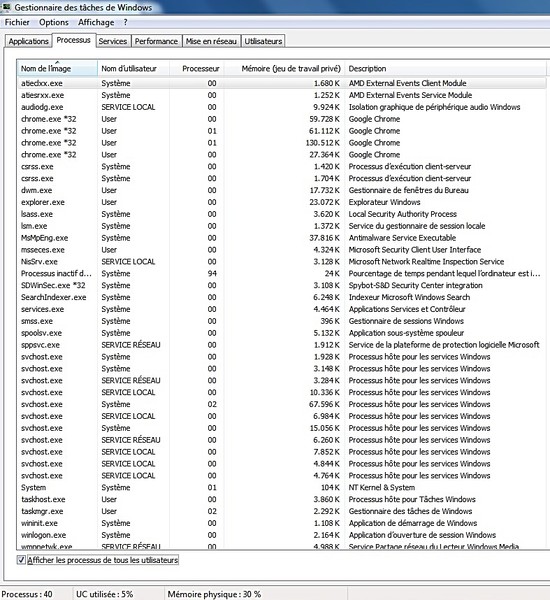Select the spoolsv.exe process

(282, 333)
